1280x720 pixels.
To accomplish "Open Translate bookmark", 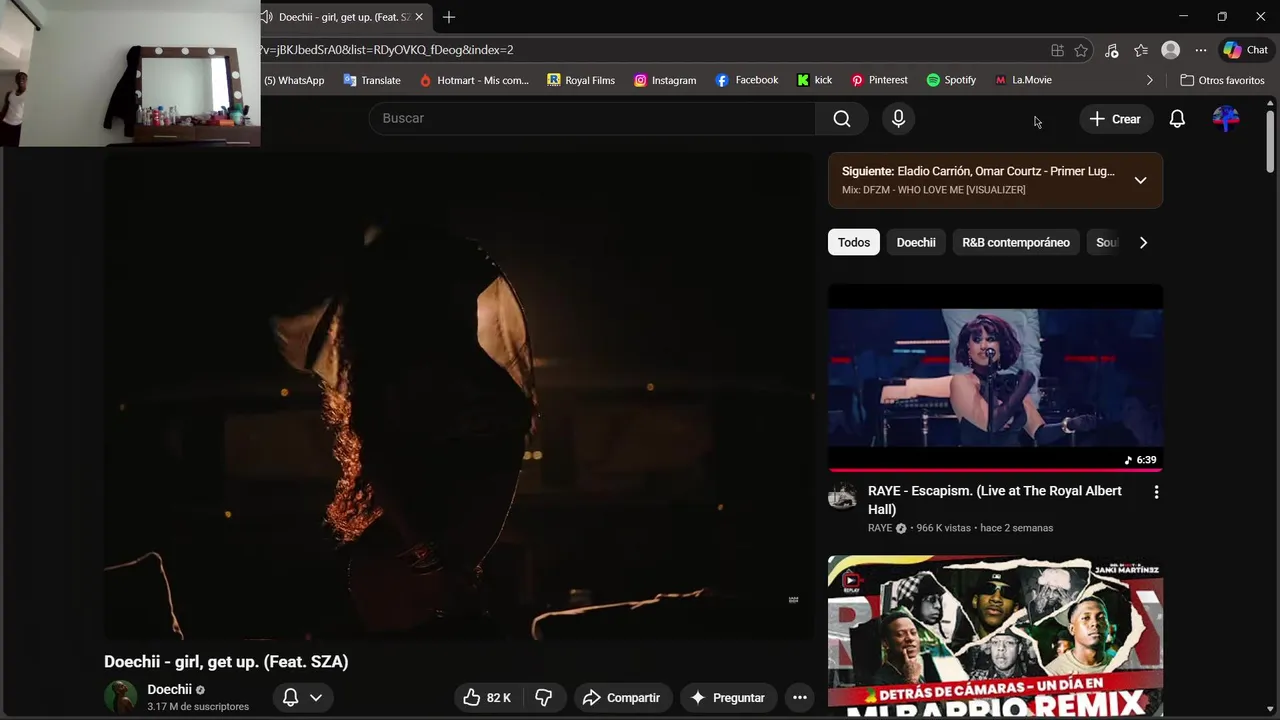I will [x=371, y=80].
